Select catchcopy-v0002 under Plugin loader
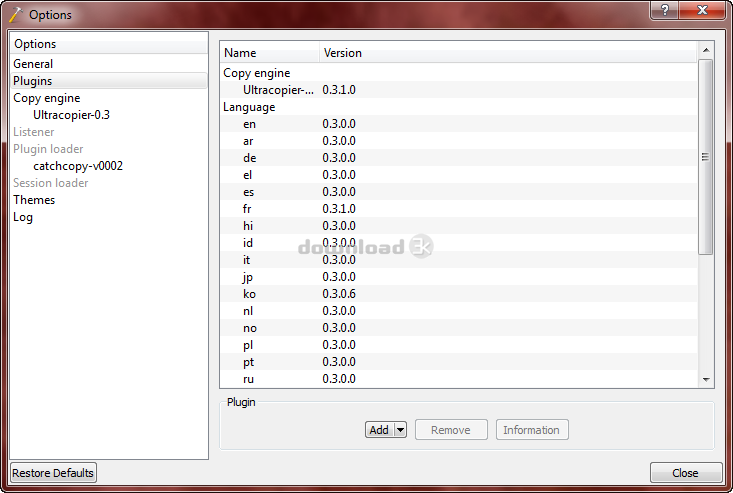Image resolution: width=733 pixels, height=493 pixels. click(78, 166)
